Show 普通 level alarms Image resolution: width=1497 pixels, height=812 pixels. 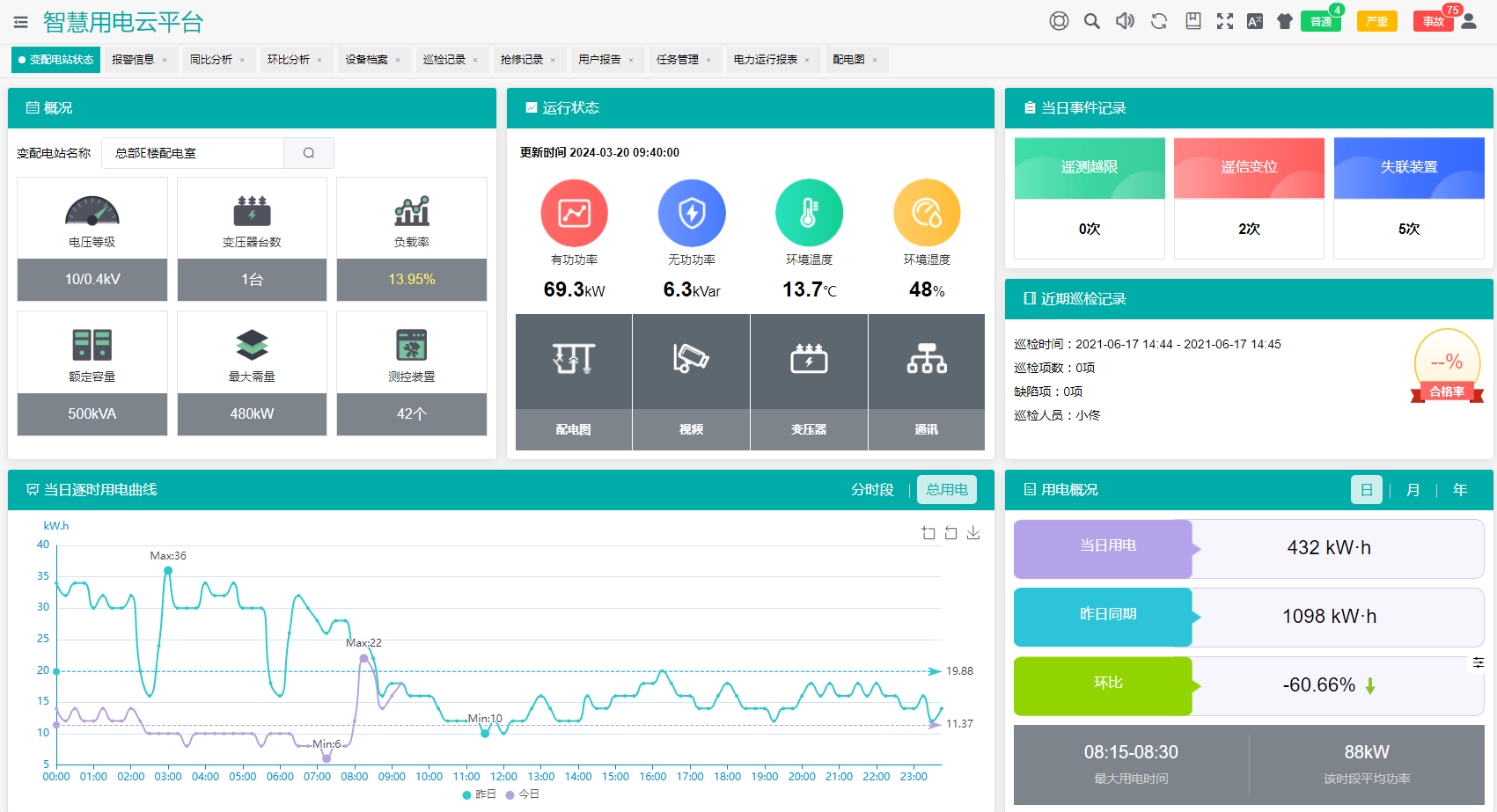point(1320,21)
